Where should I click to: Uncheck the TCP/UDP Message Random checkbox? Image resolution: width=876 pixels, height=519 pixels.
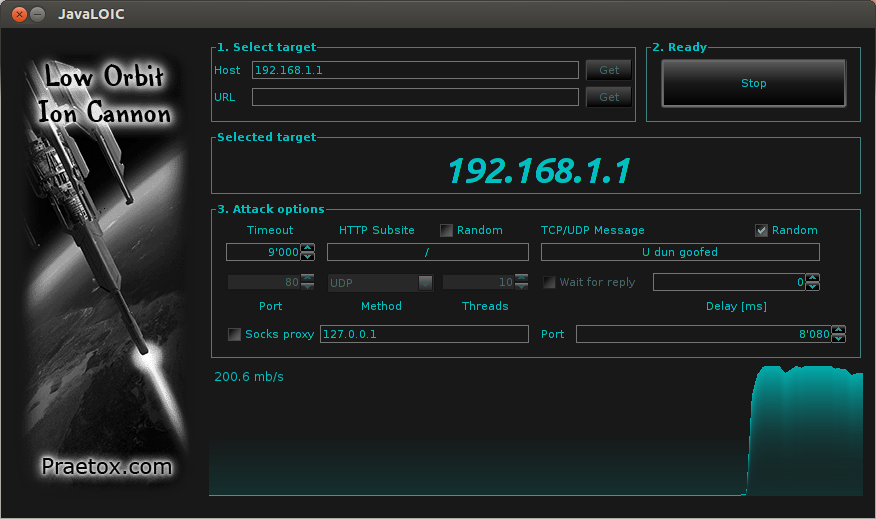tap(761, 230)
